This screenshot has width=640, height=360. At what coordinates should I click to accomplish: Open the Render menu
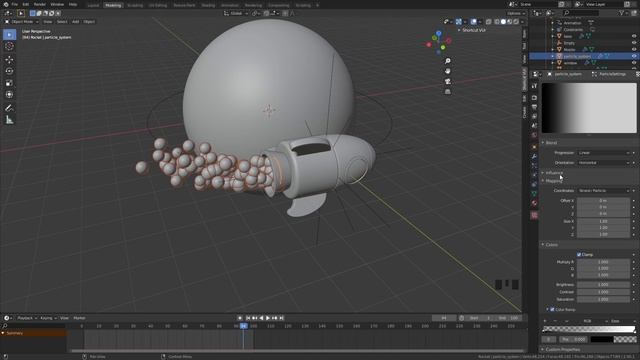tap(40, 4)
